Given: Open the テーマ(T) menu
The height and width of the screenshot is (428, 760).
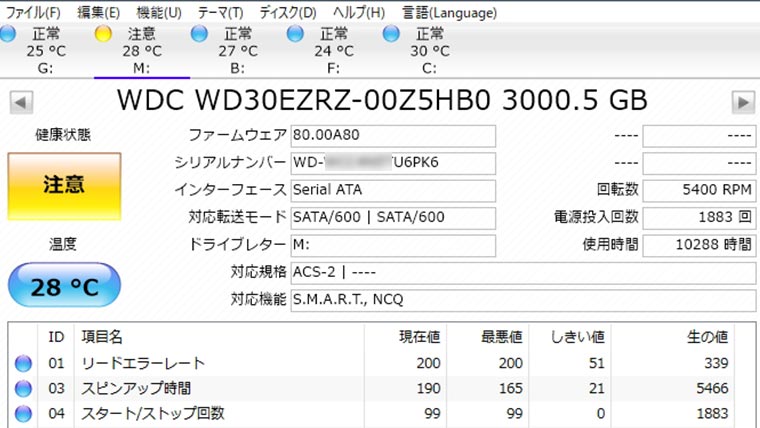Looking at the screenshot, I should [220, 13].
